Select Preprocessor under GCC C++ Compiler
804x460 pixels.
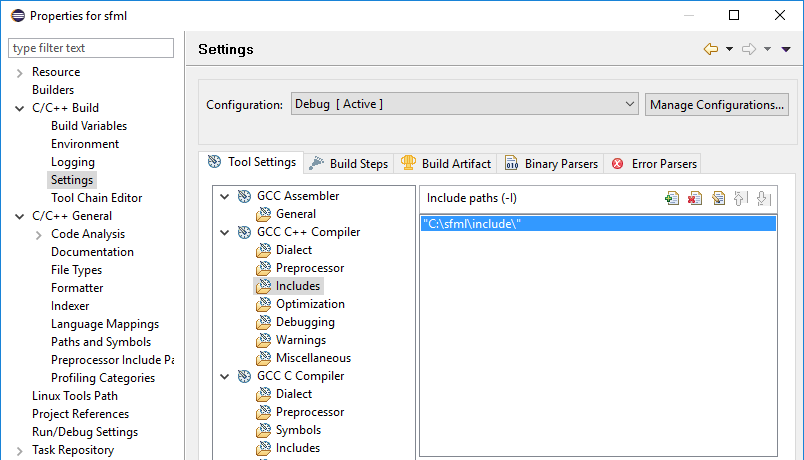click(310, 268)
